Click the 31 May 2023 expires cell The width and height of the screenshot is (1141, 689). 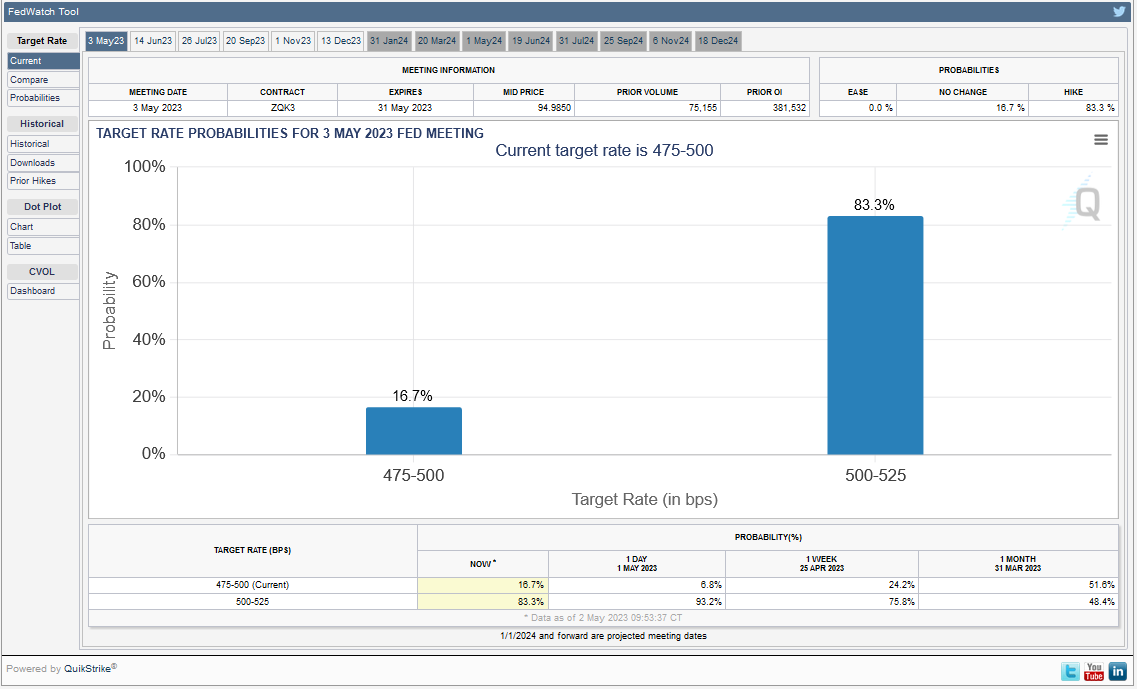pos(405,108)
